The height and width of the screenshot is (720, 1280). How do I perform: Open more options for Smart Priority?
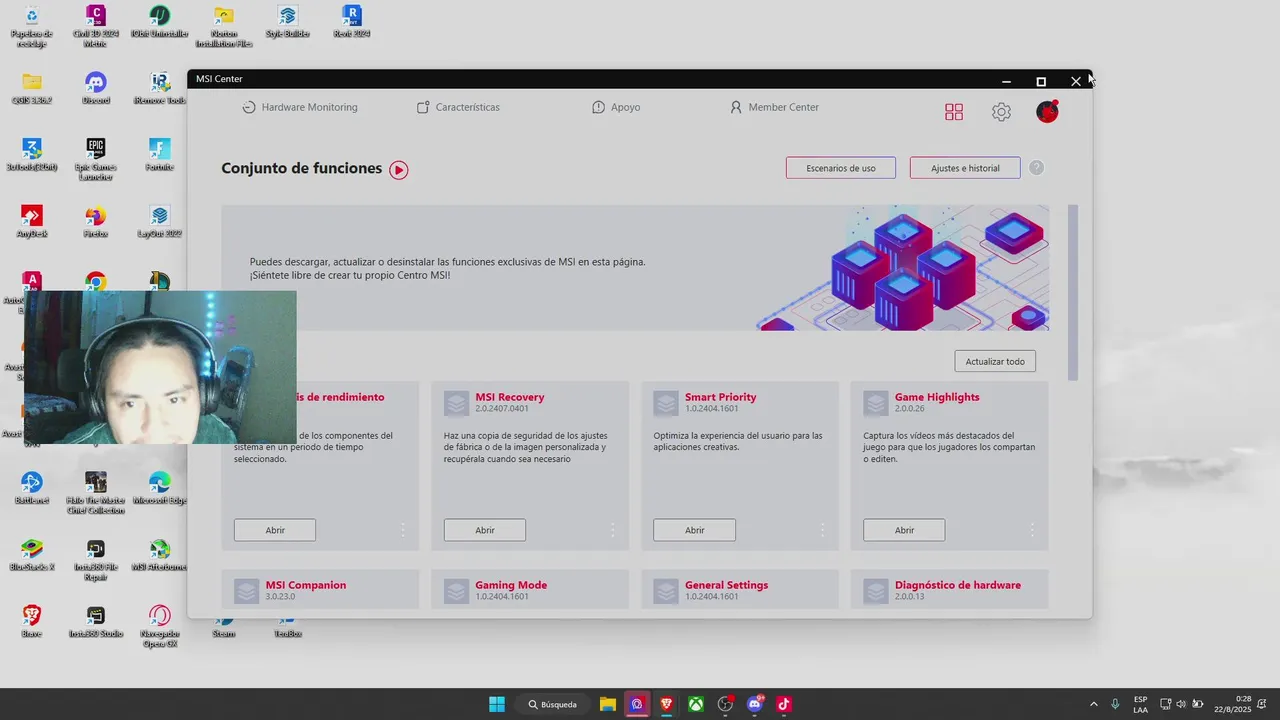tap(823, 530)
